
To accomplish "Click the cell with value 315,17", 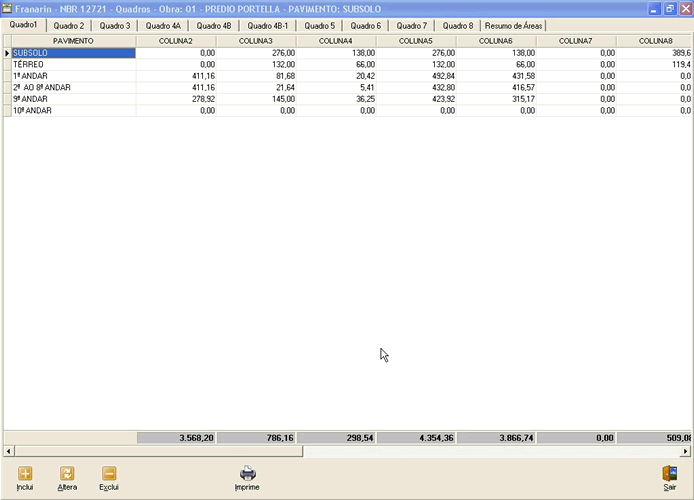I will 496,99.
